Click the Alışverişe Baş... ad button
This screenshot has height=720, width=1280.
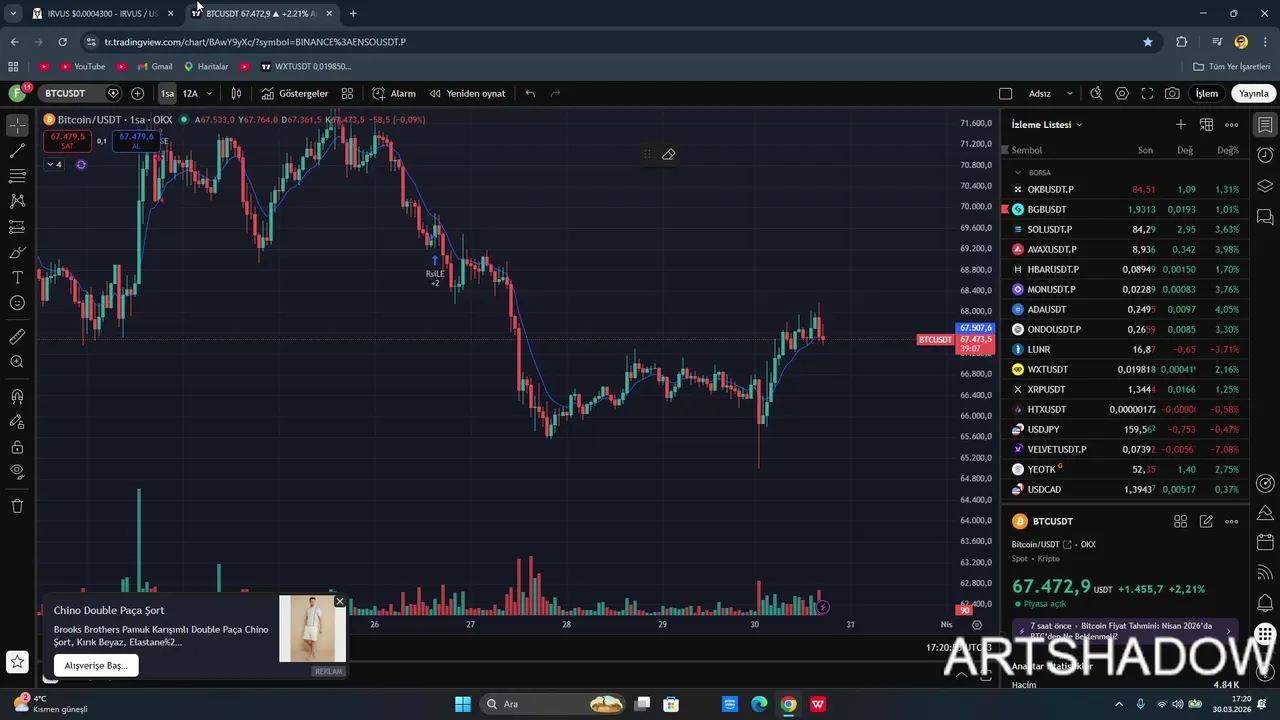click(96, 665)
